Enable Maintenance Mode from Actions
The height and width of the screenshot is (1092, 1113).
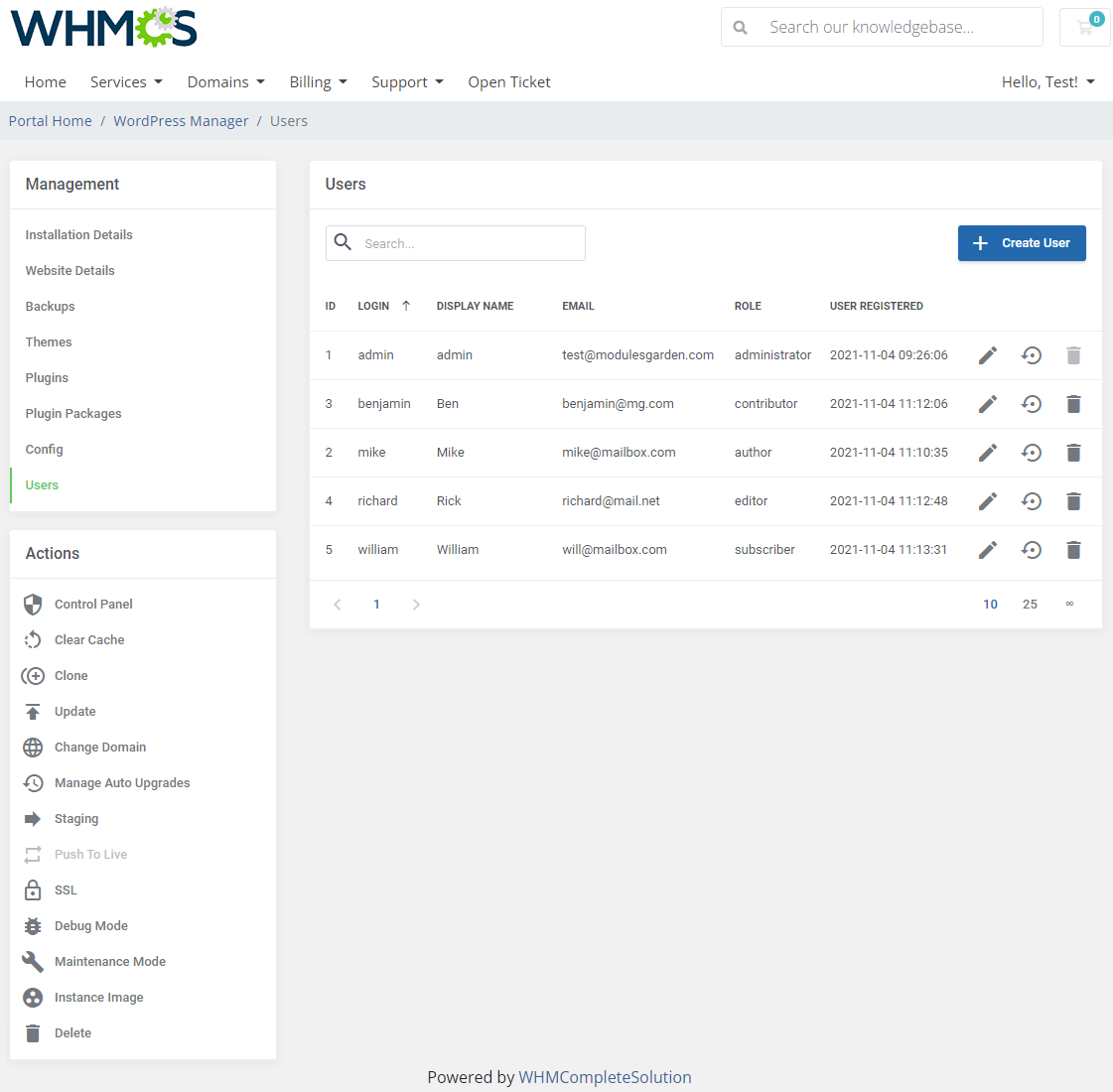pos(109,961)
